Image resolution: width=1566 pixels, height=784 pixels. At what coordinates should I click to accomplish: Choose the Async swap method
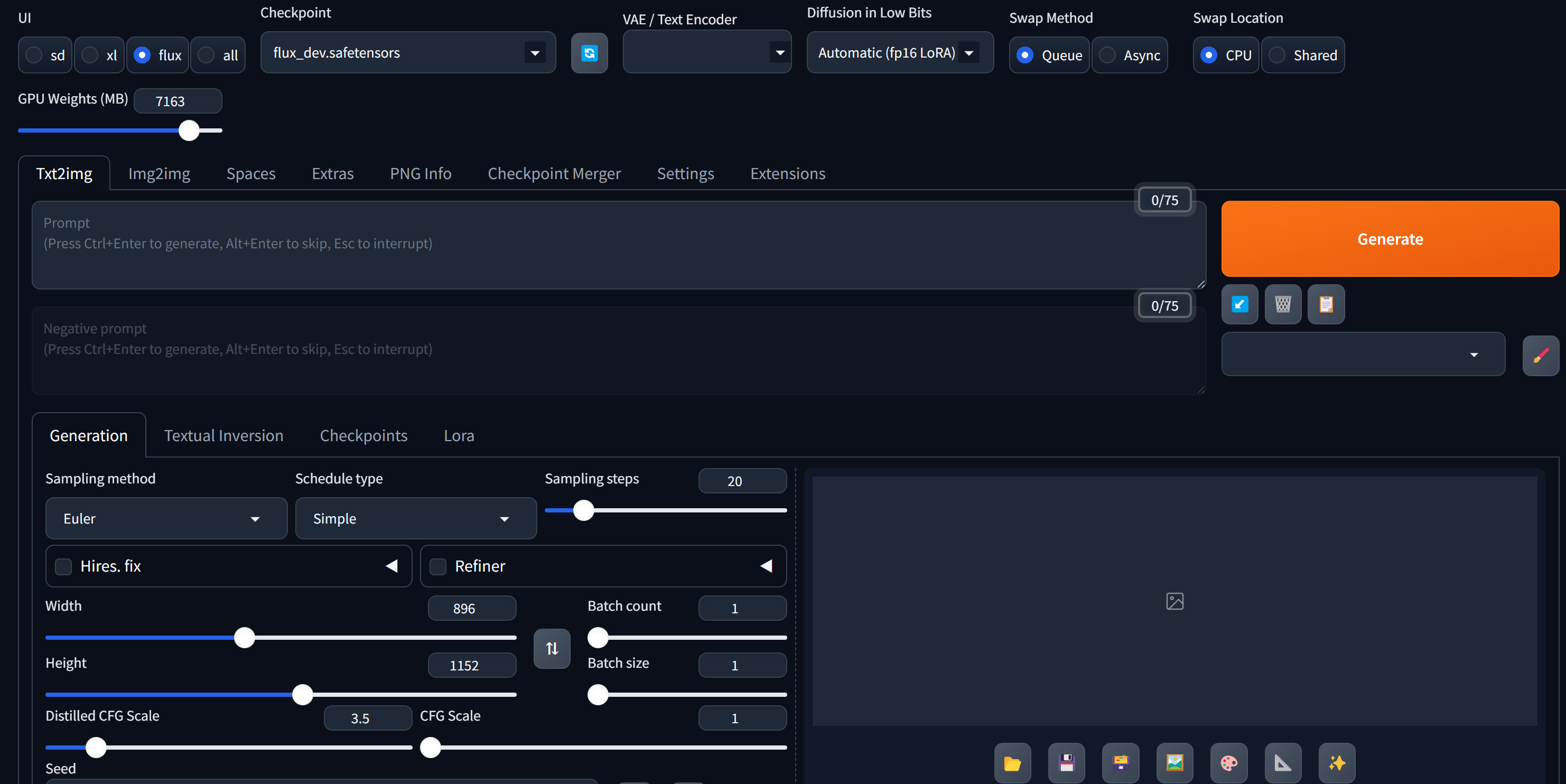tap(1107, 55)
